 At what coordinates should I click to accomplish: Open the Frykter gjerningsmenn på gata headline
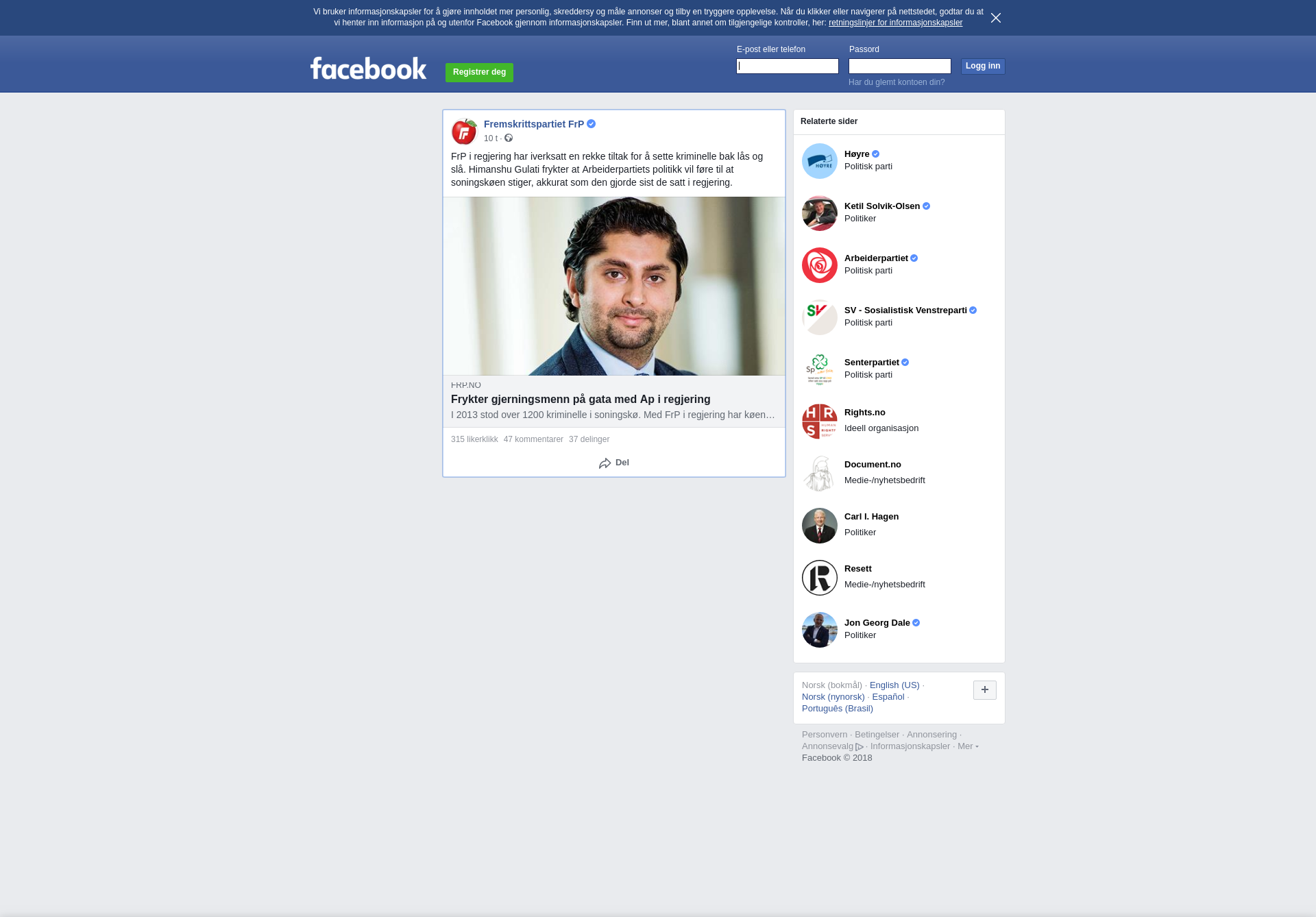coord(581,400)
